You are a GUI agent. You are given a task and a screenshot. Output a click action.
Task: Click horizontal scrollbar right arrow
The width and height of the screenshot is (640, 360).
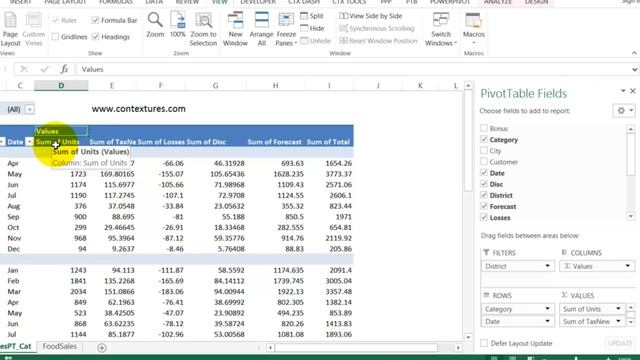coord(458,348)
